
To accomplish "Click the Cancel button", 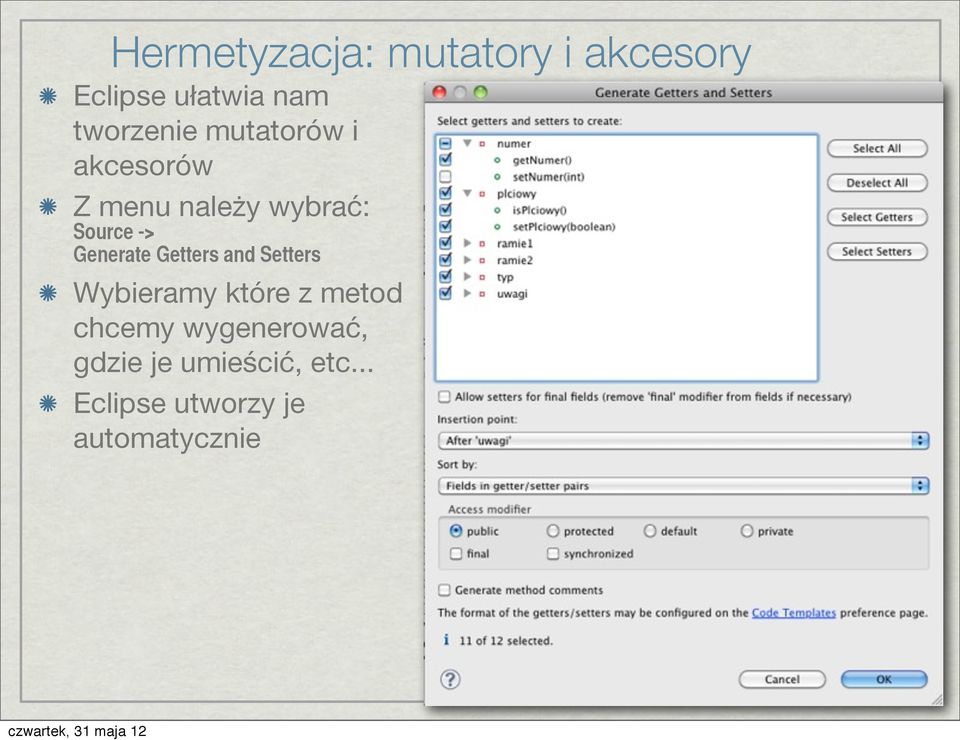I will pos(782,679).
